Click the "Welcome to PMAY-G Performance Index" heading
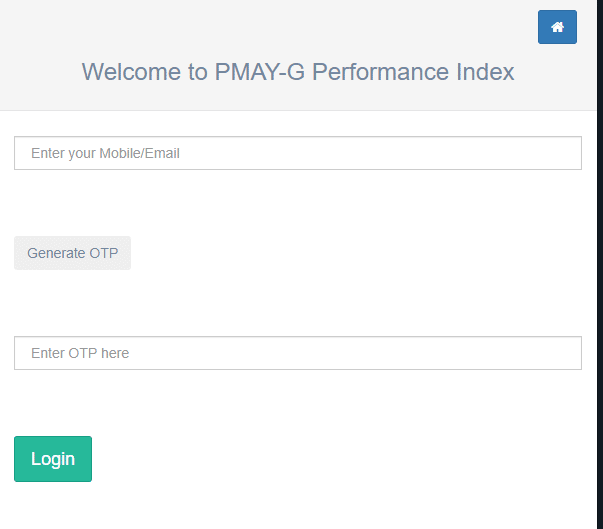603x529 pixels. point(298,72)
